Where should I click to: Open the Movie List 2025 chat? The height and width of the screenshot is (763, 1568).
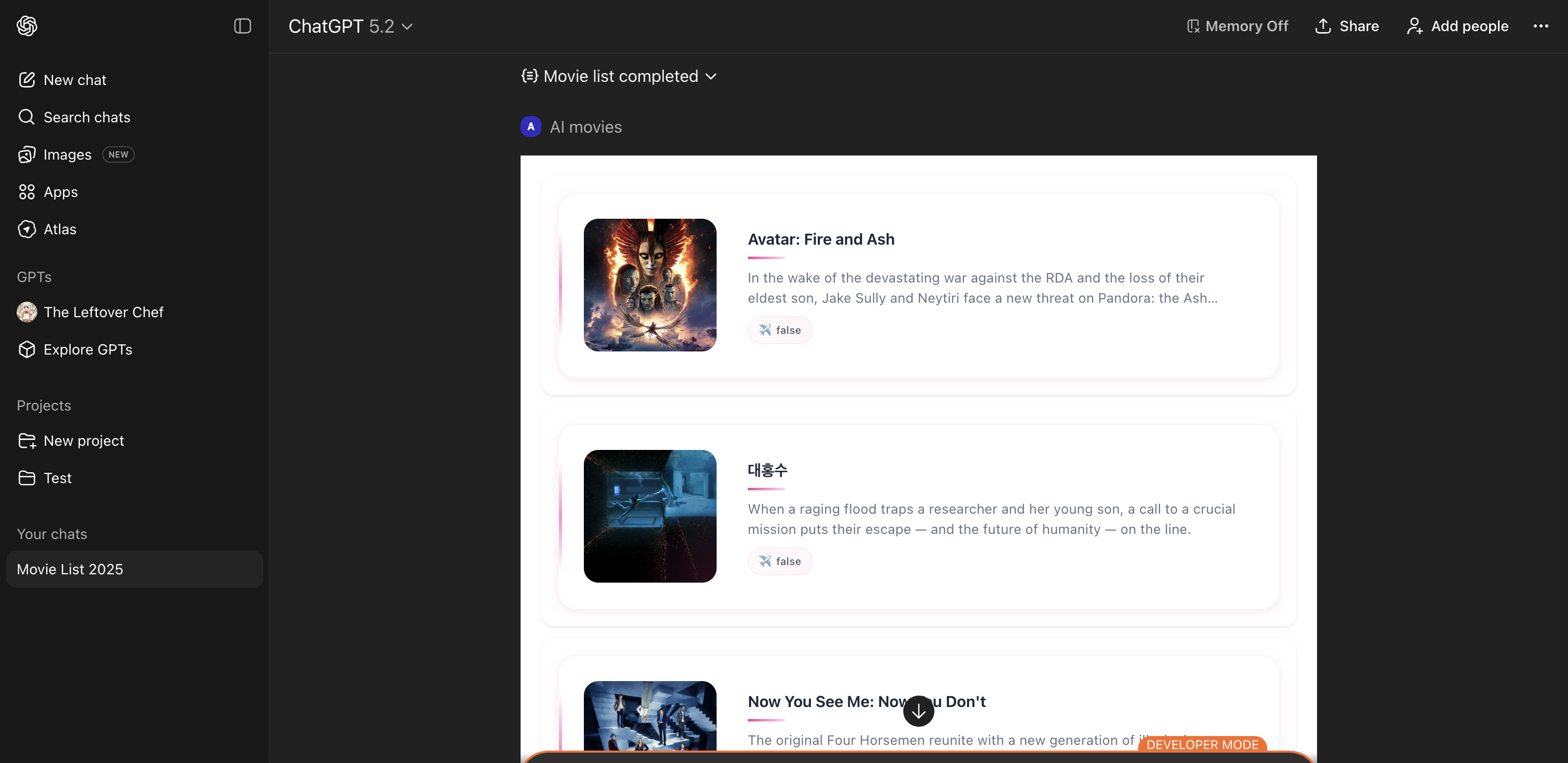[x=69, y=569]
